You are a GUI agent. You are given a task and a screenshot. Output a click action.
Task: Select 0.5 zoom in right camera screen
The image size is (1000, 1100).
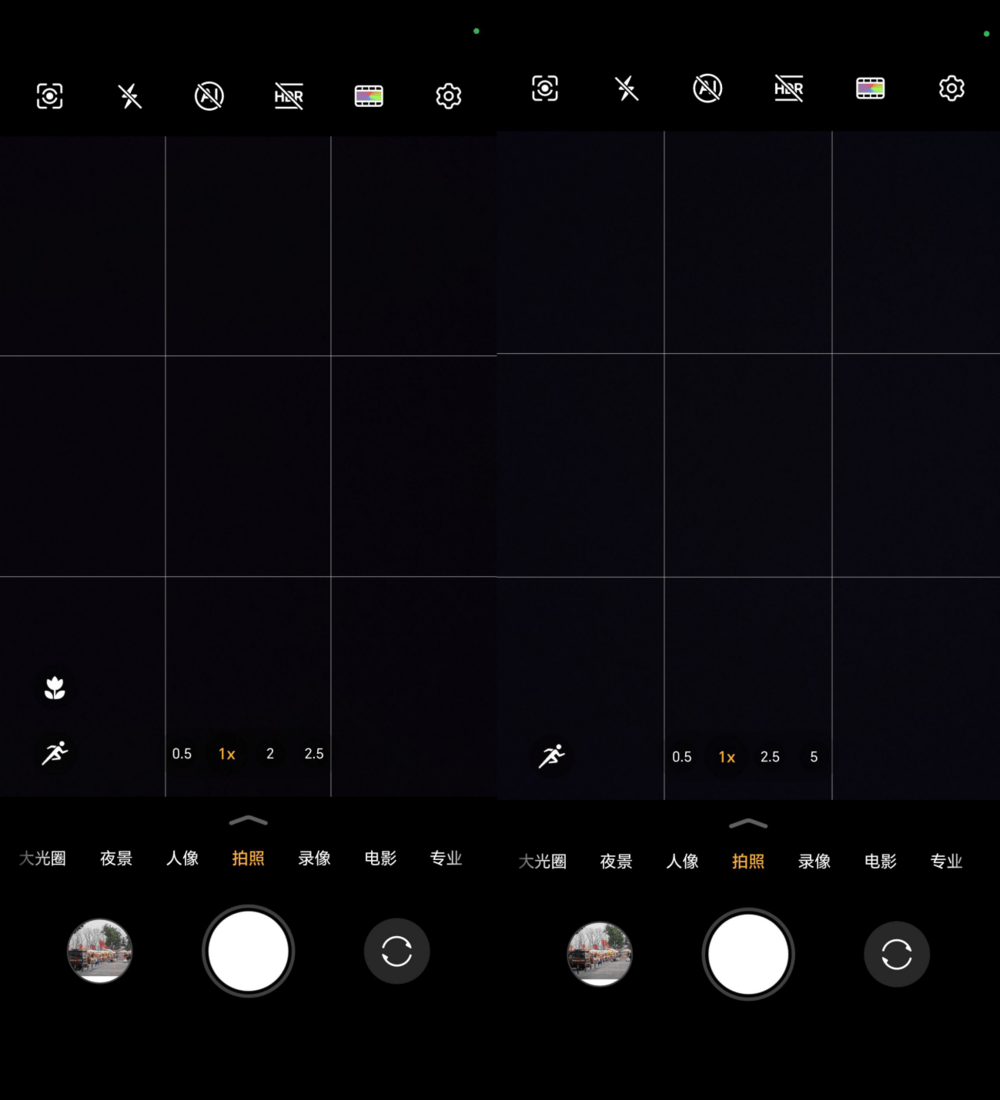click(x=681, y=757)
